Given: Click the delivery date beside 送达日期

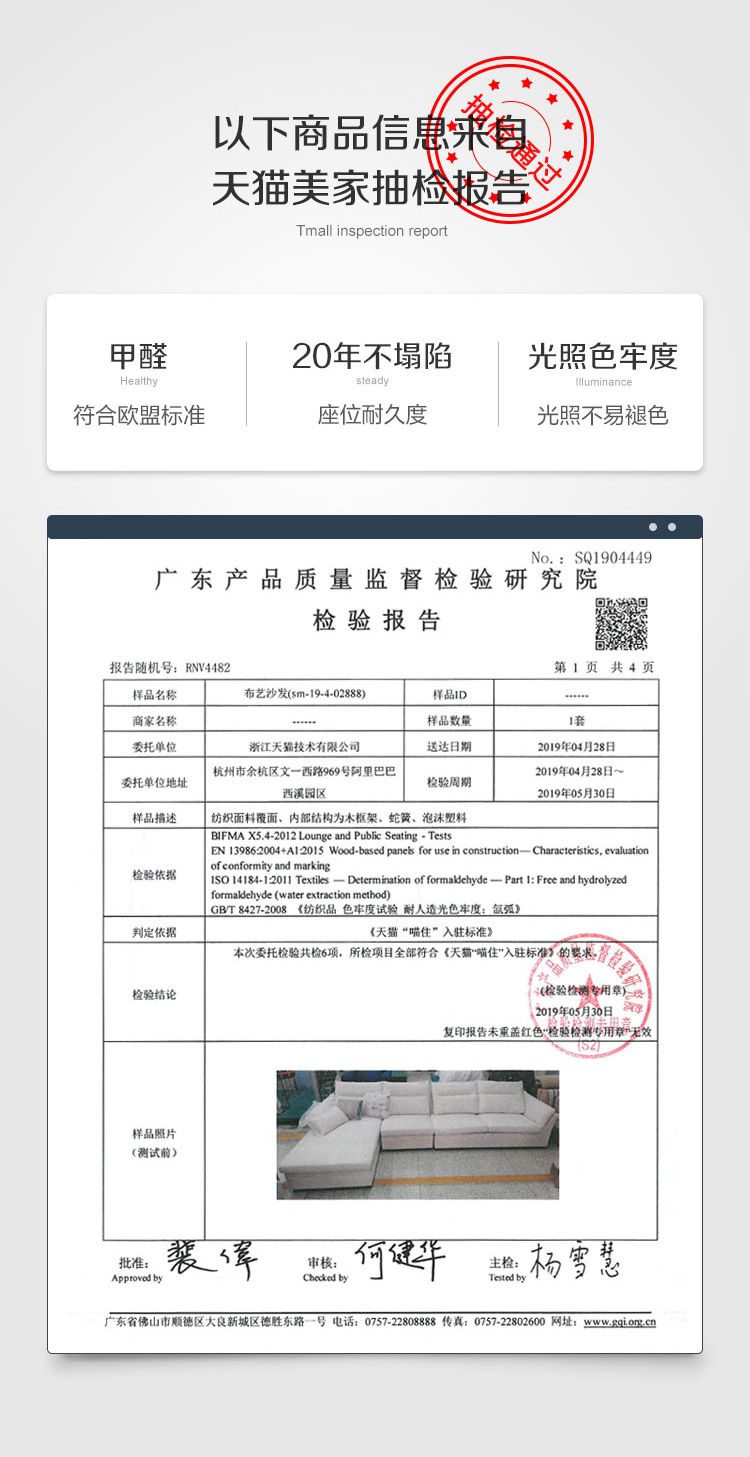Looking at the screenshot, I should click(x=577, y=746).
